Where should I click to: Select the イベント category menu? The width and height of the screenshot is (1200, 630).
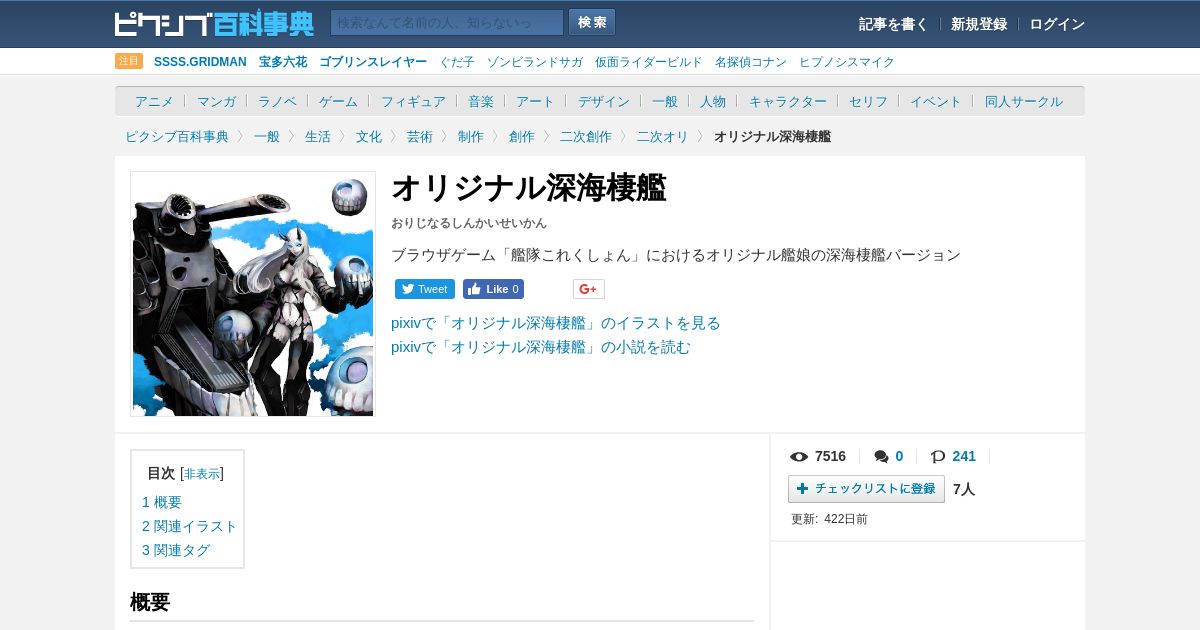coord(935,101)
